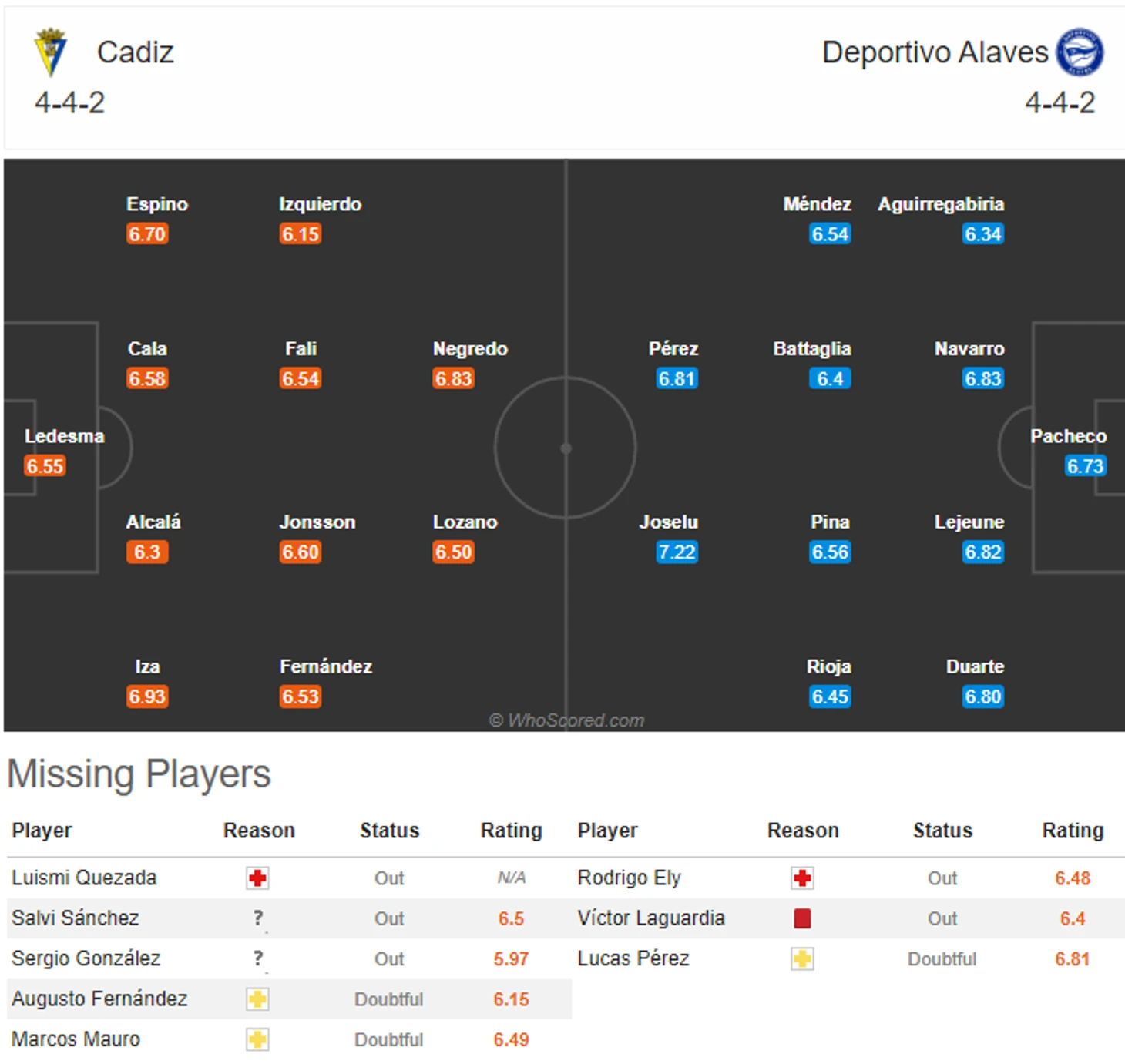Open the Deportivo Alaves team name link
The height and width of the screenshot is (1064, 1125).
935,52
